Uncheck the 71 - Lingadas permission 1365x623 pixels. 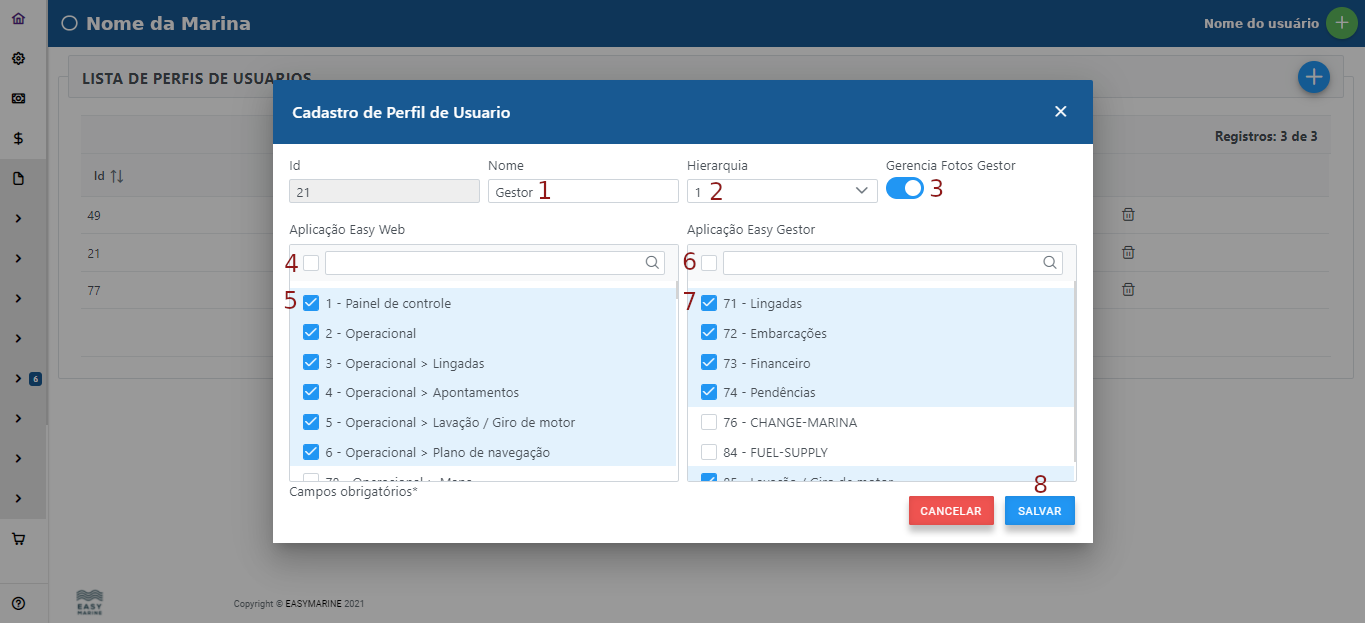click(x=709, y=302)
